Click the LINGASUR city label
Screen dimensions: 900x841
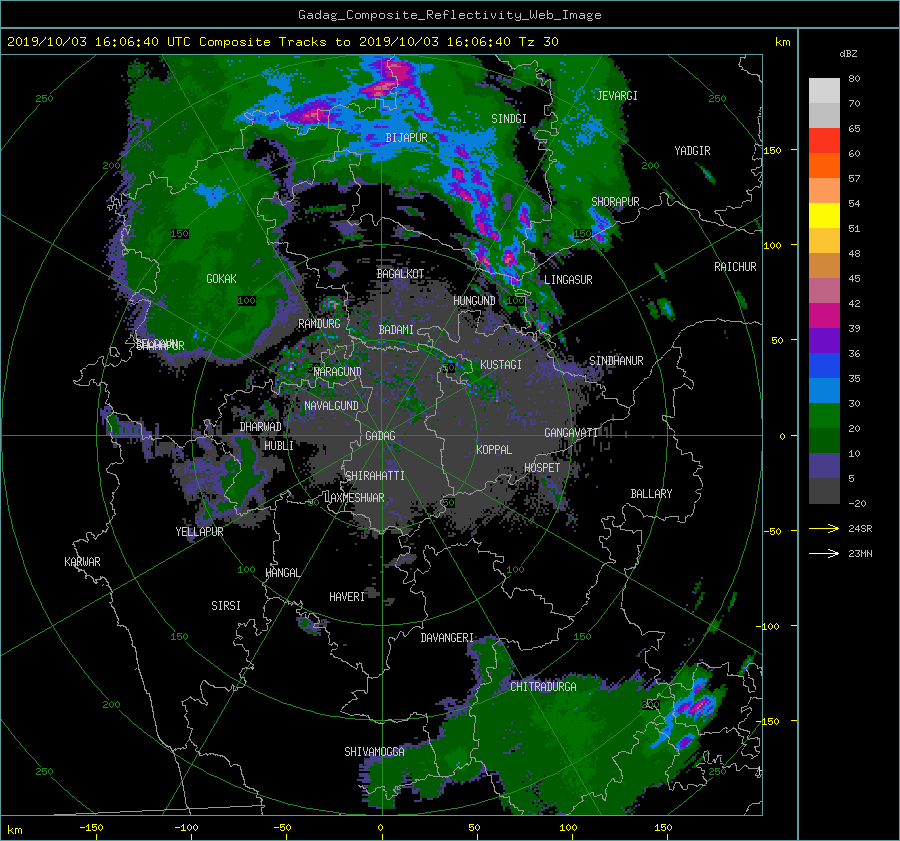pos(568,280)
